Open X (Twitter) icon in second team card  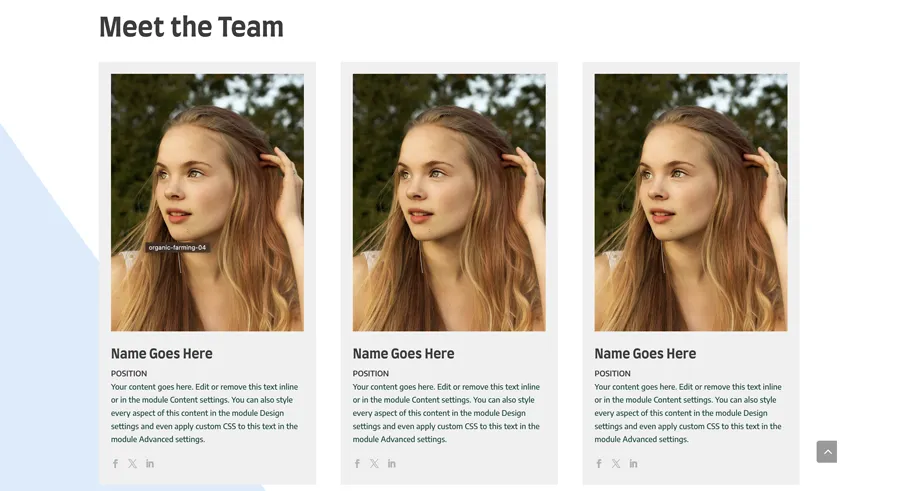374,463
